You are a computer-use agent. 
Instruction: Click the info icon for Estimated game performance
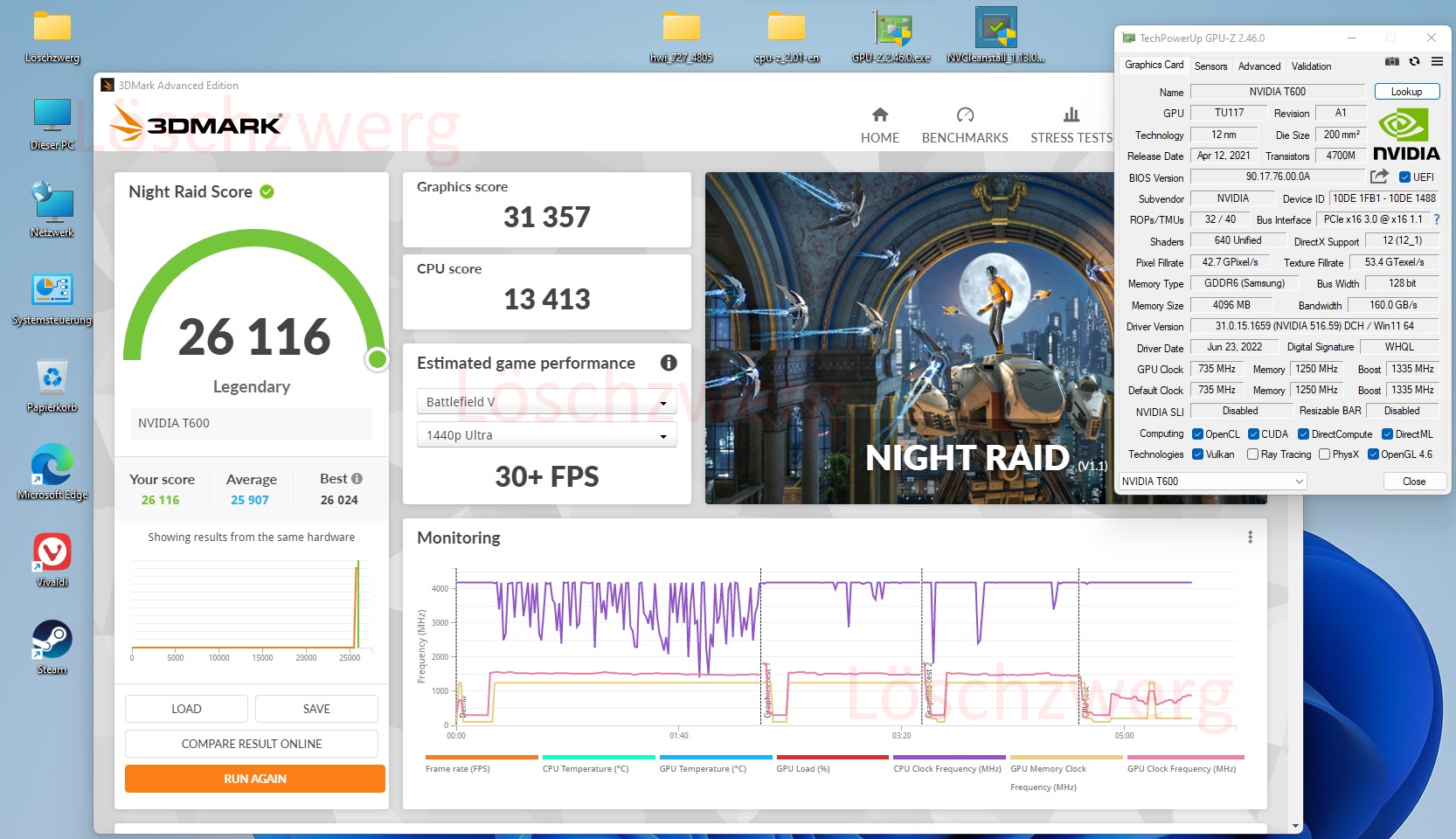669,363
